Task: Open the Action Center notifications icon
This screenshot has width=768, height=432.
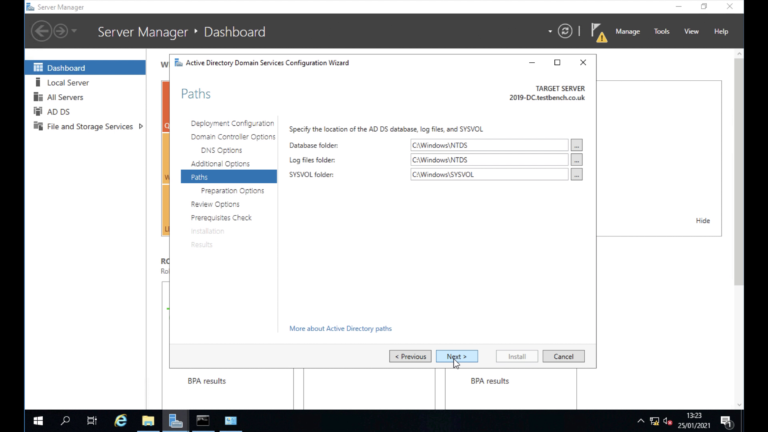Action: click(x=726, y=421)
